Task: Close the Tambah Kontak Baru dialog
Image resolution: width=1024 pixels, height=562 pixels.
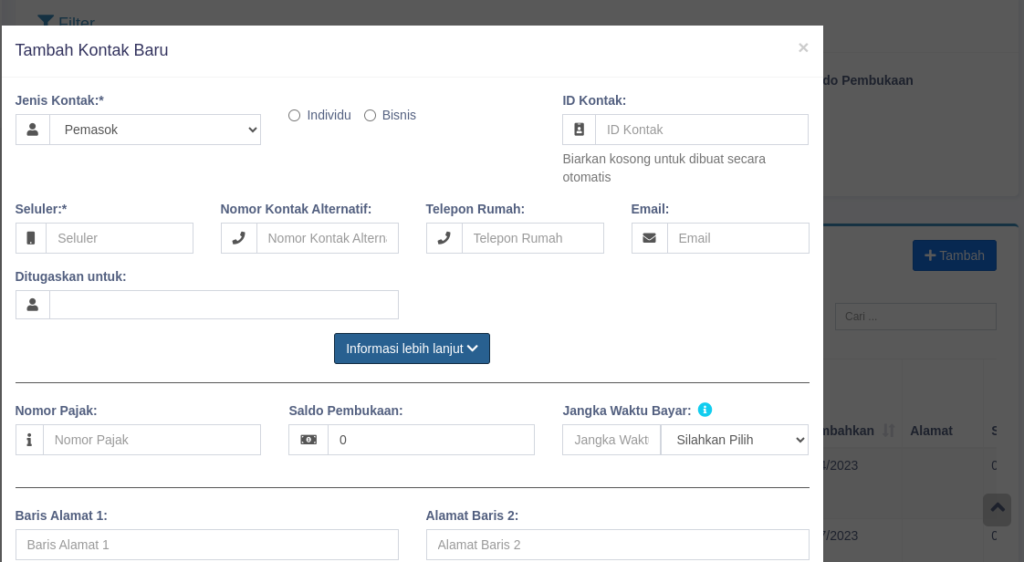Action: (x=803, y=47)
